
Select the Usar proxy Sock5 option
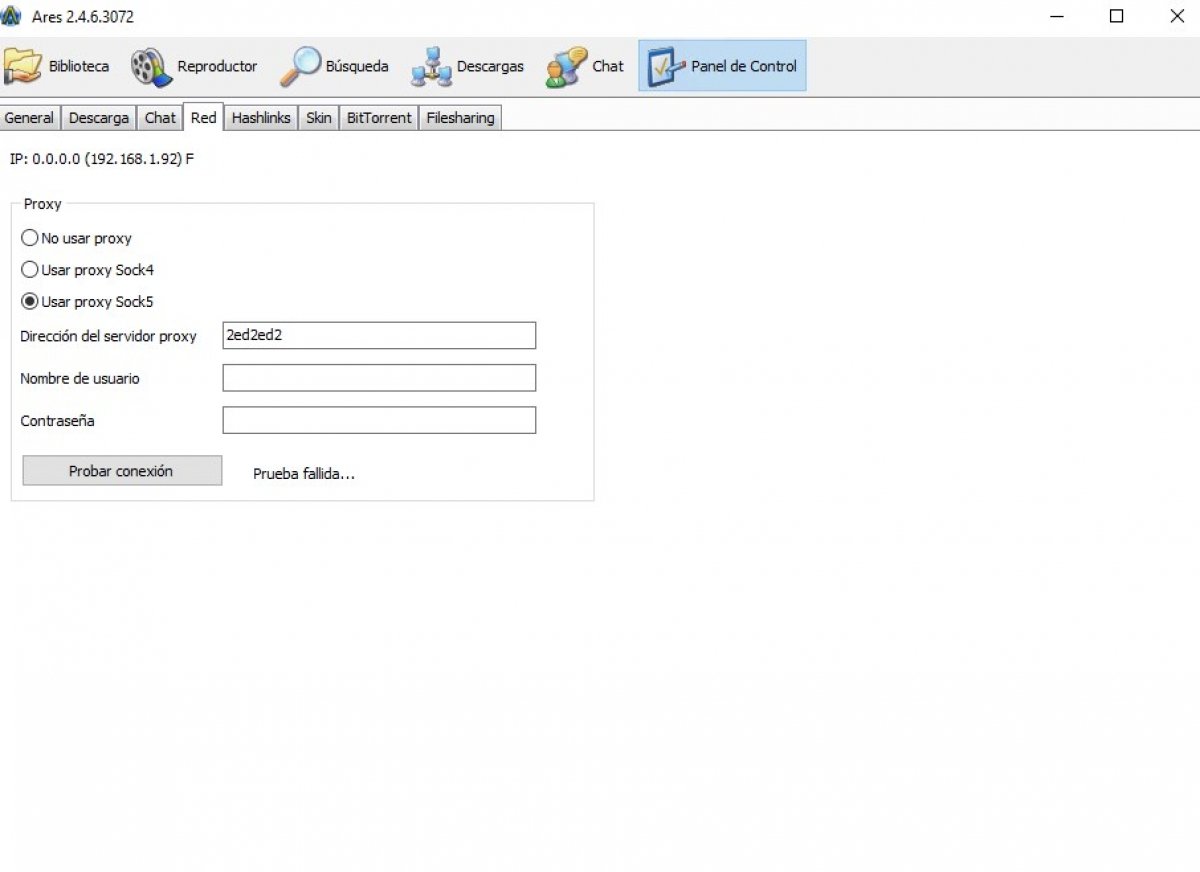[88, 301]
